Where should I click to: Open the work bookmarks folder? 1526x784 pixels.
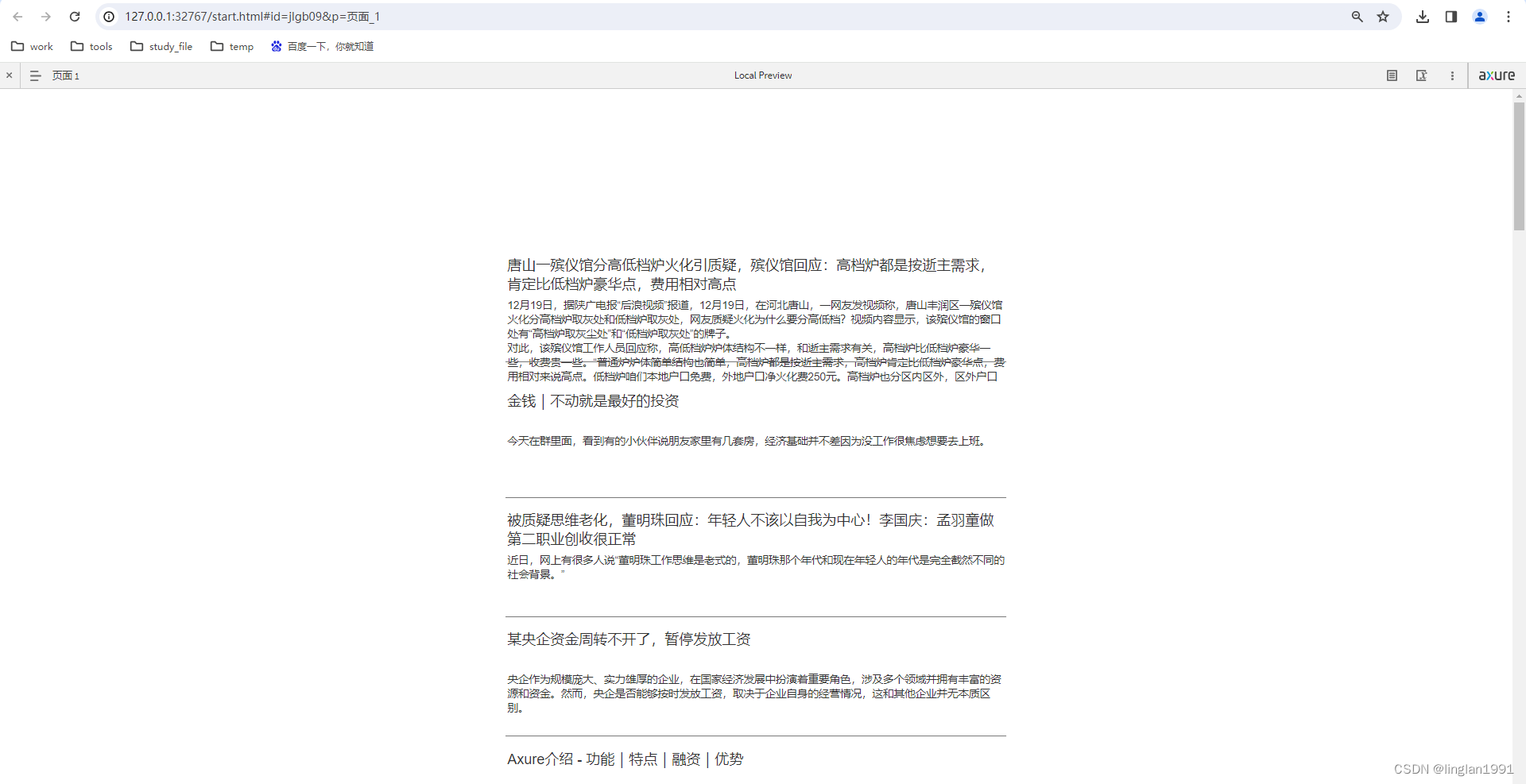32,46
